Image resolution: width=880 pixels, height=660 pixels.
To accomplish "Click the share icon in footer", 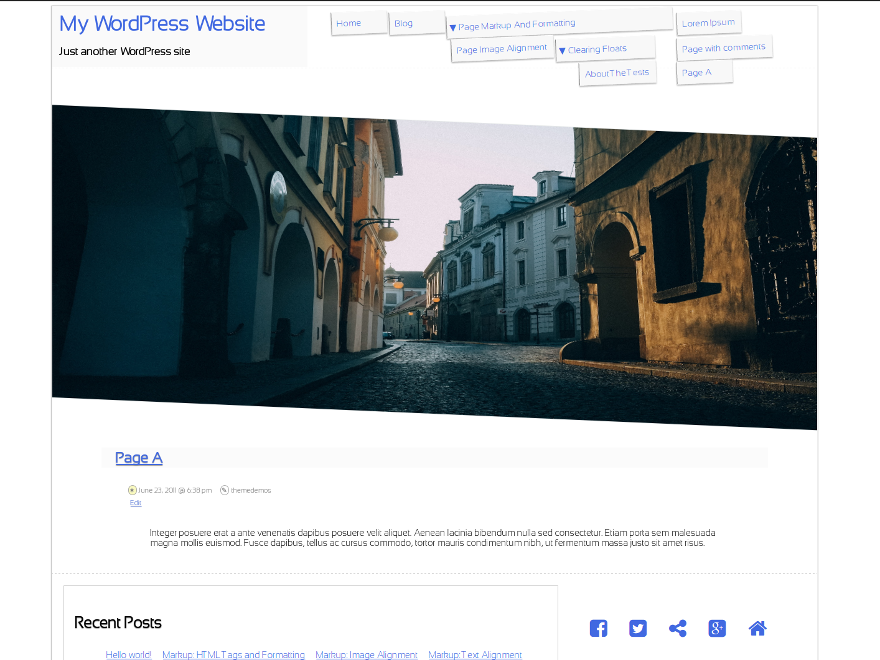I will (678, 628).
